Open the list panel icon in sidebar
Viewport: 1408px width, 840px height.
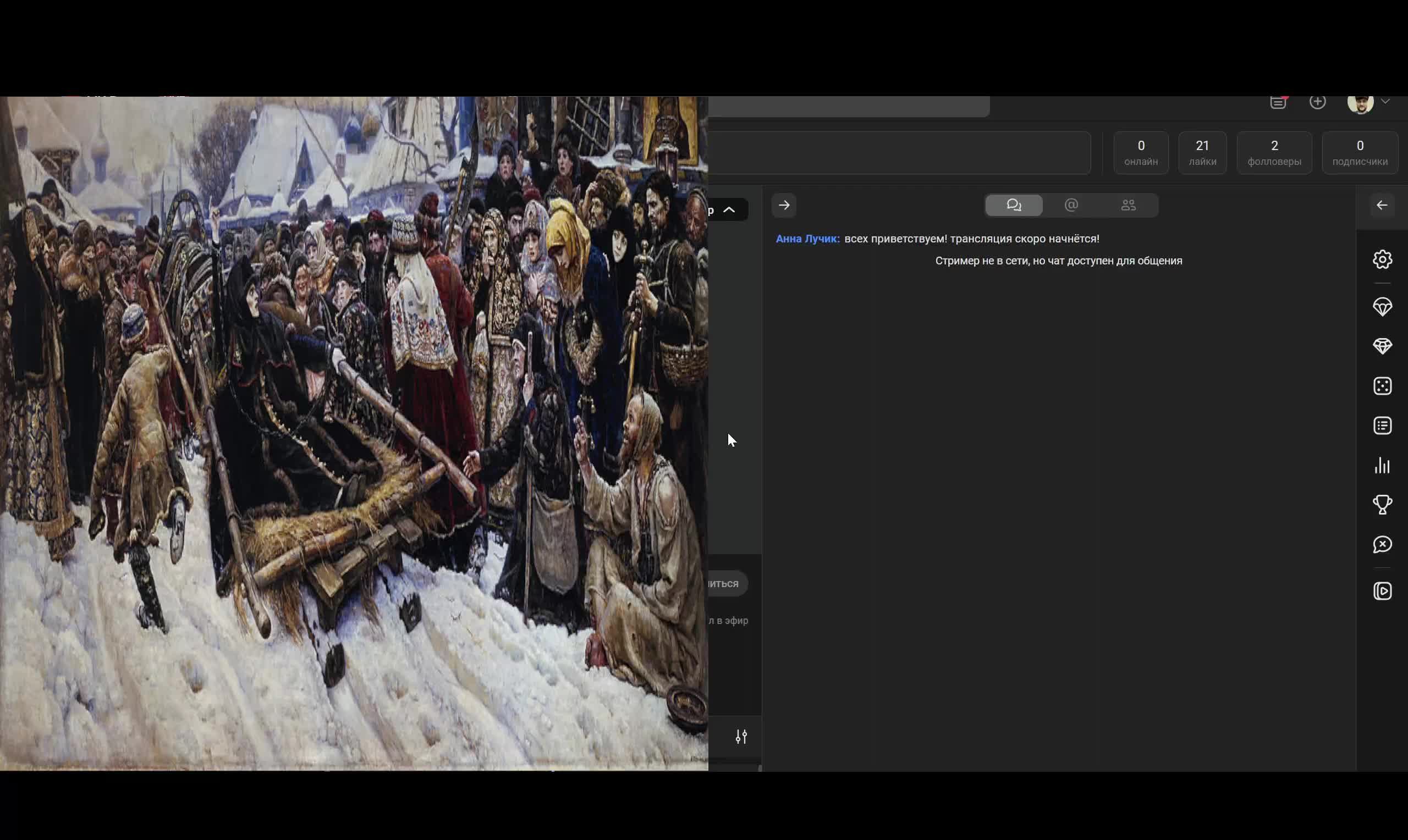[1382, 425]
